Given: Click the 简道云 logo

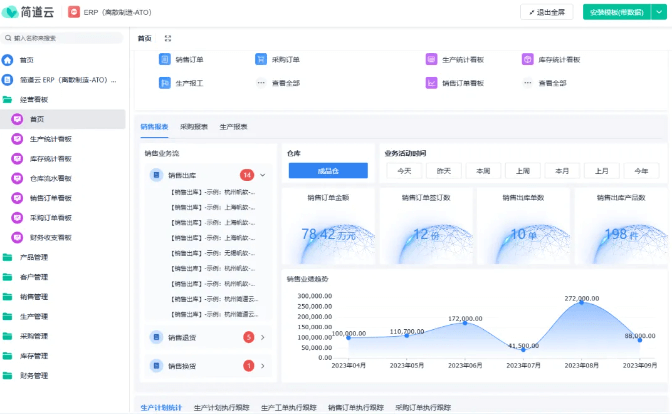Looking at the screenshot, I should click(28, 12).
